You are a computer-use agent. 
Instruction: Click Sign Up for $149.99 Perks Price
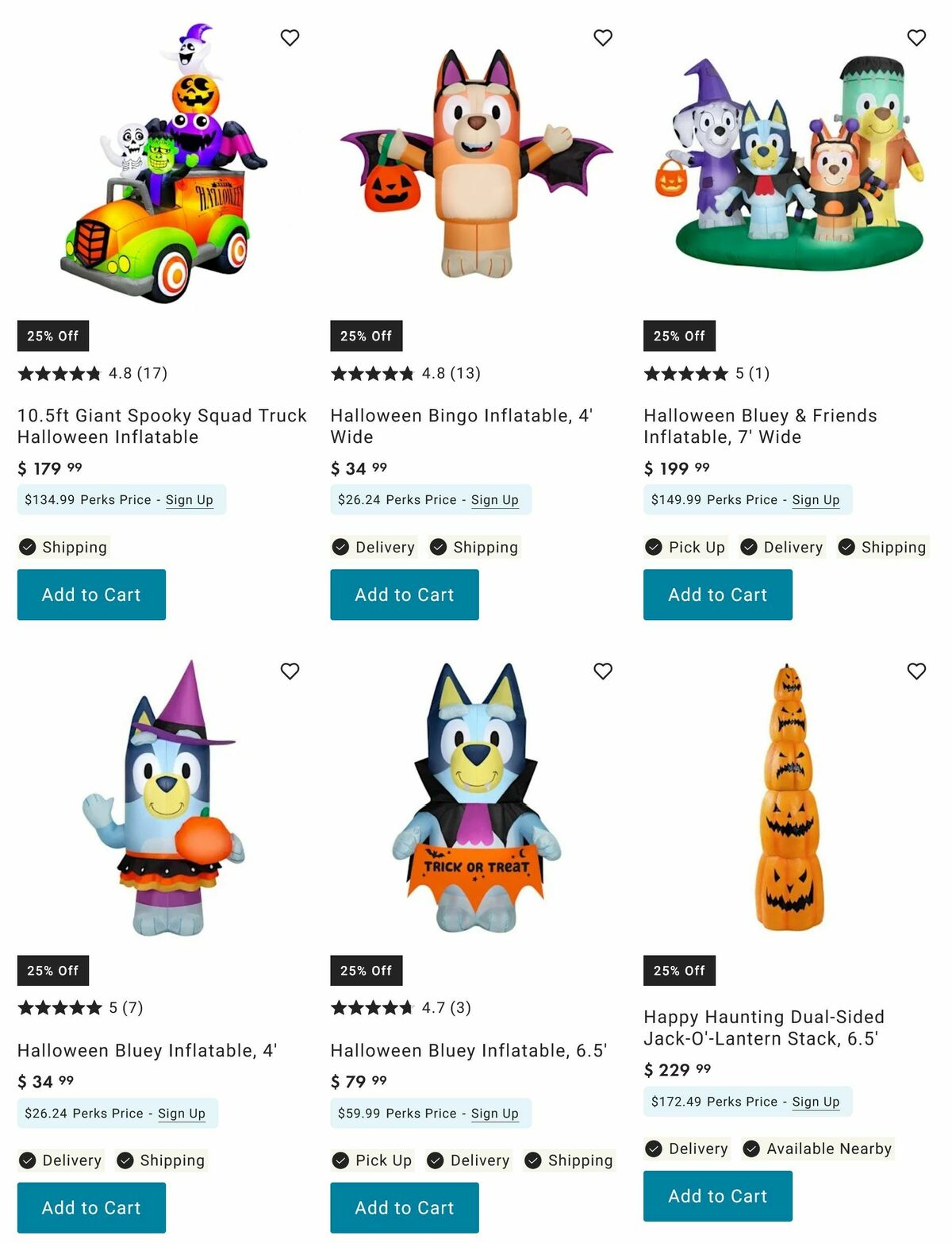[x=816, y=500]
